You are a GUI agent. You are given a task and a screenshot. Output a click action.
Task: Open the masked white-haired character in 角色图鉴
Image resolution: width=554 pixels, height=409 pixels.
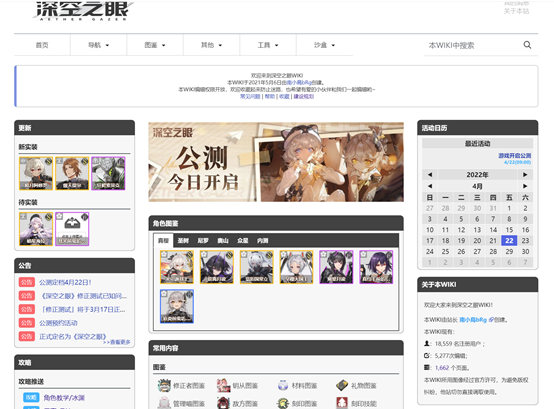pyautogui.click(x=257, y=267)
